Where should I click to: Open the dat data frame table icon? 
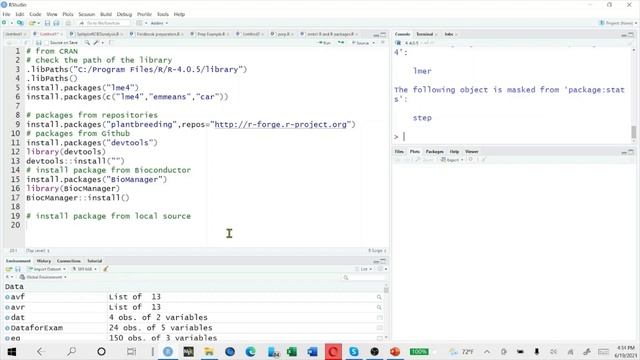click(x=380, y=318)
